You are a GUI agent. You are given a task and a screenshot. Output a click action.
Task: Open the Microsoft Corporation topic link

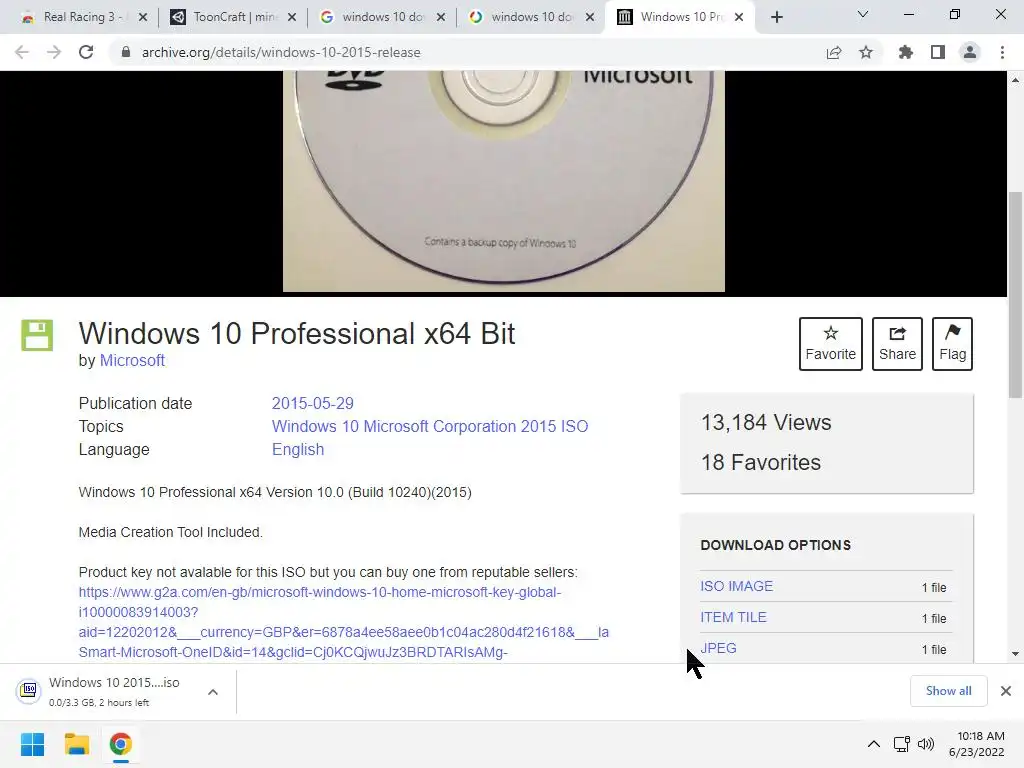click(440, 426)
